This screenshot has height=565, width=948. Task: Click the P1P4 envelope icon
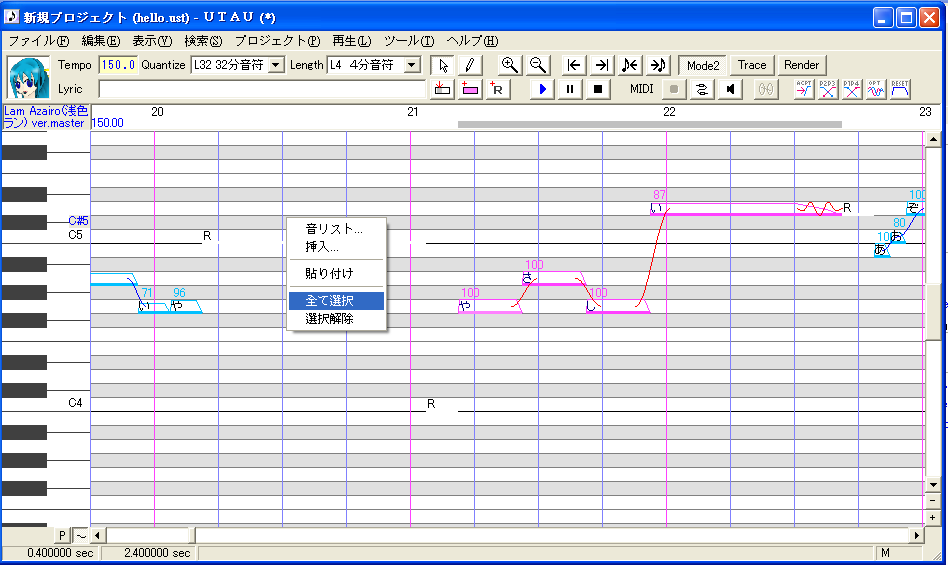click(852, 89)
